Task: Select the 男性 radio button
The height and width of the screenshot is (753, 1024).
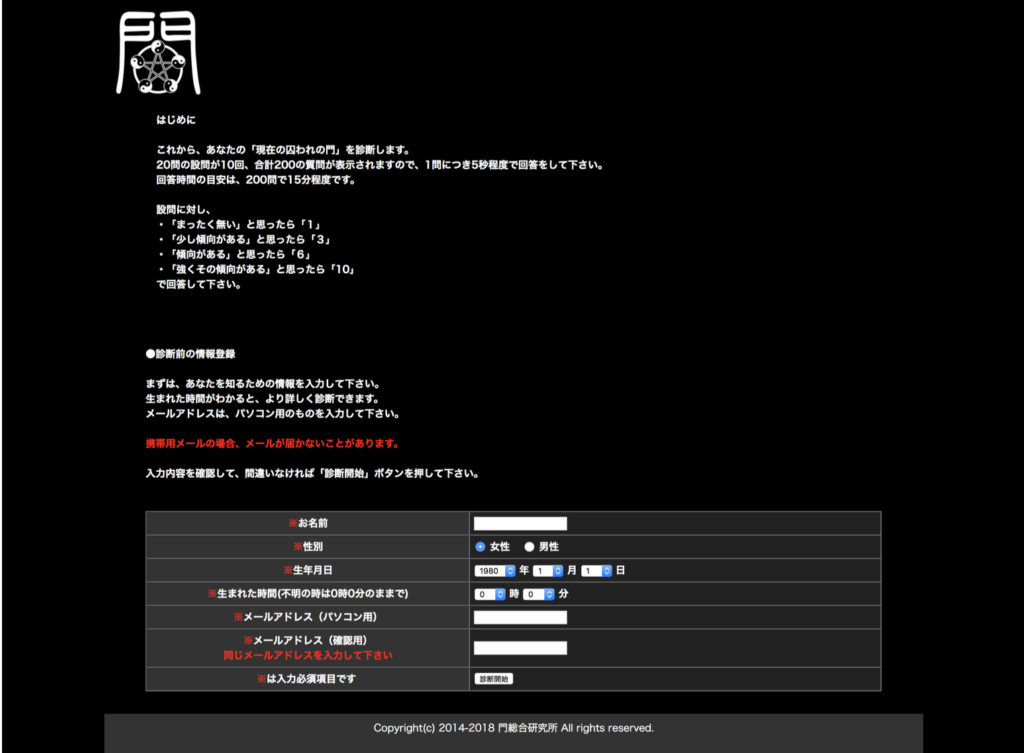Action: (530, 547)
